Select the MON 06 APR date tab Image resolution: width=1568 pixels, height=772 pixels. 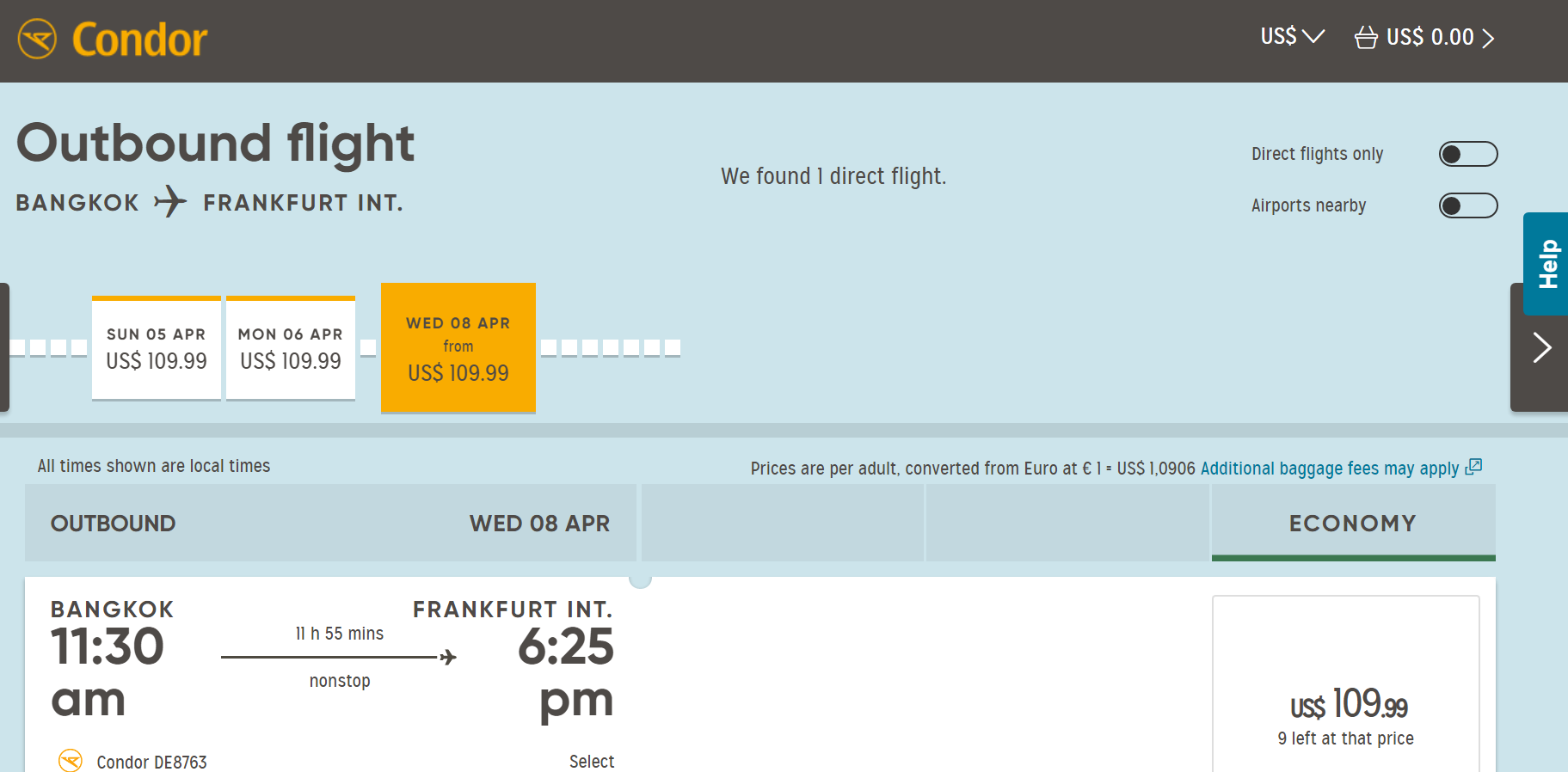click(291, 348)
